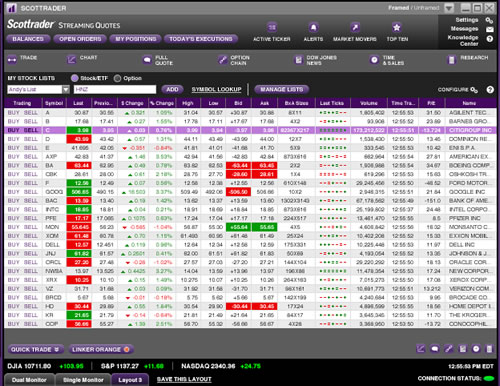This screenshot has height=386, width=500.
Task: Open the Active Ticker icon
Action: (x=272, y=27)
